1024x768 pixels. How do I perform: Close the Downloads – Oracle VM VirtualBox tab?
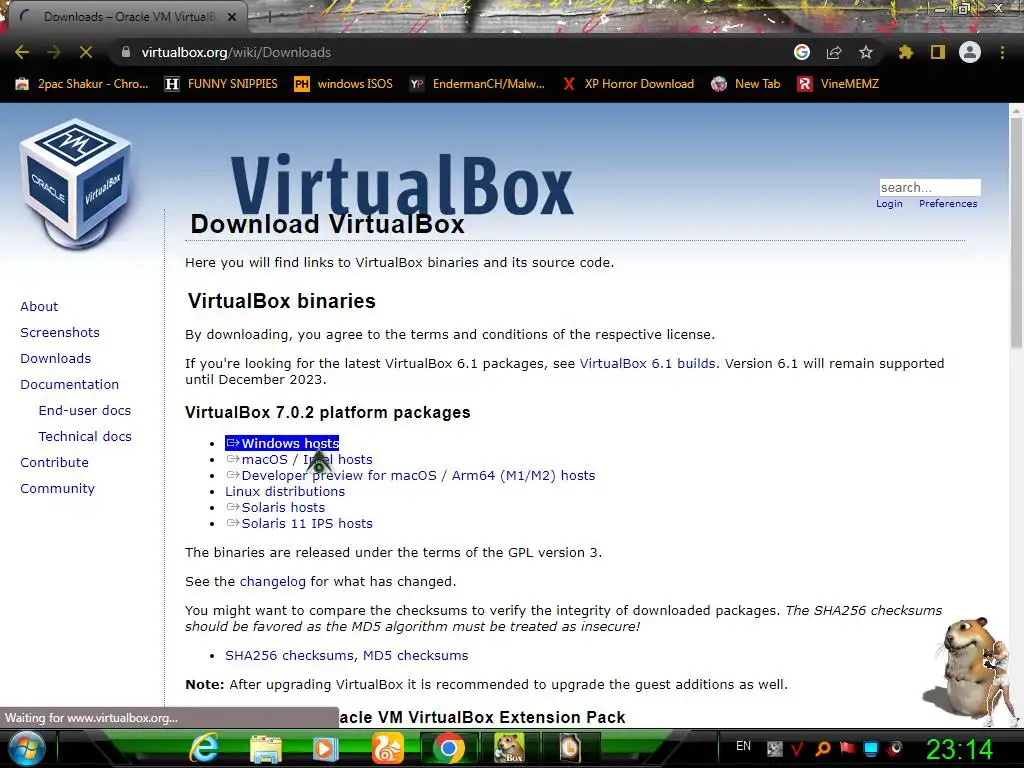pos(232,17)
